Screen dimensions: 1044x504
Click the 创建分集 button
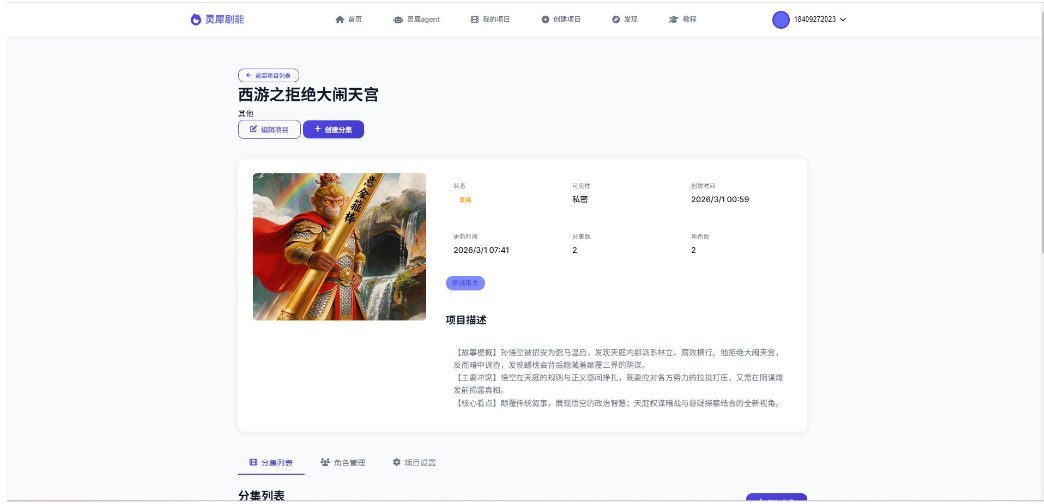[x=334, y=129]
